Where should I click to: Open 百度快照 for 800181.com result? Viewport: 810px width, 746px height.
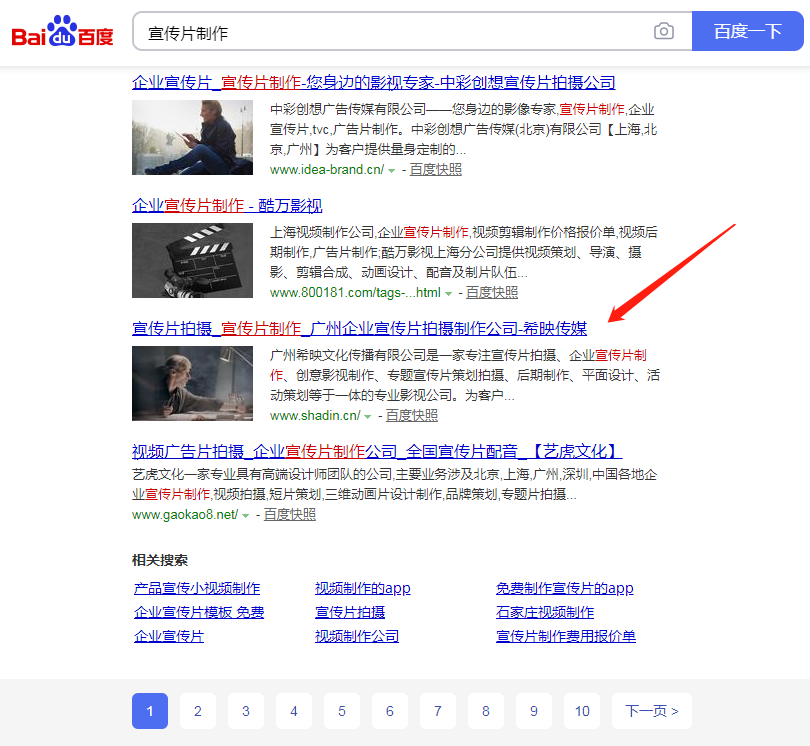(x=492, y=292)
